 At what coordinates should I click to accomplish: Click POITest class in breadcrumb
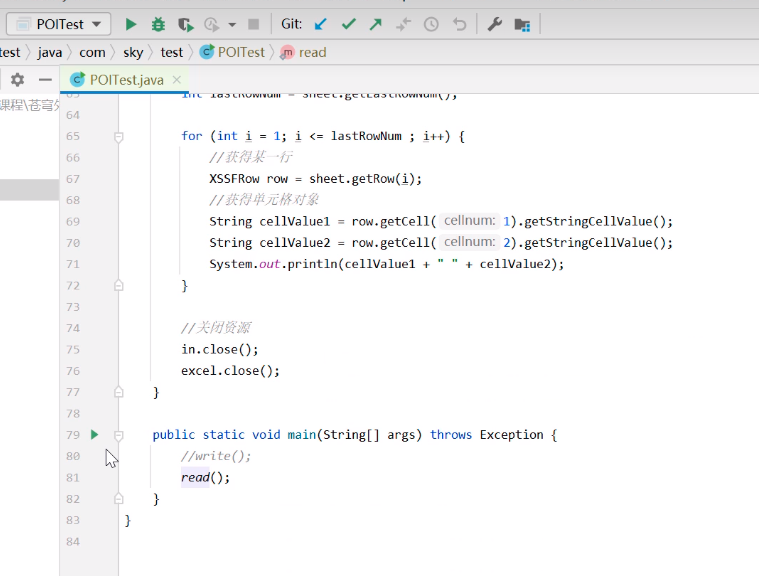[x=233, y=52]
